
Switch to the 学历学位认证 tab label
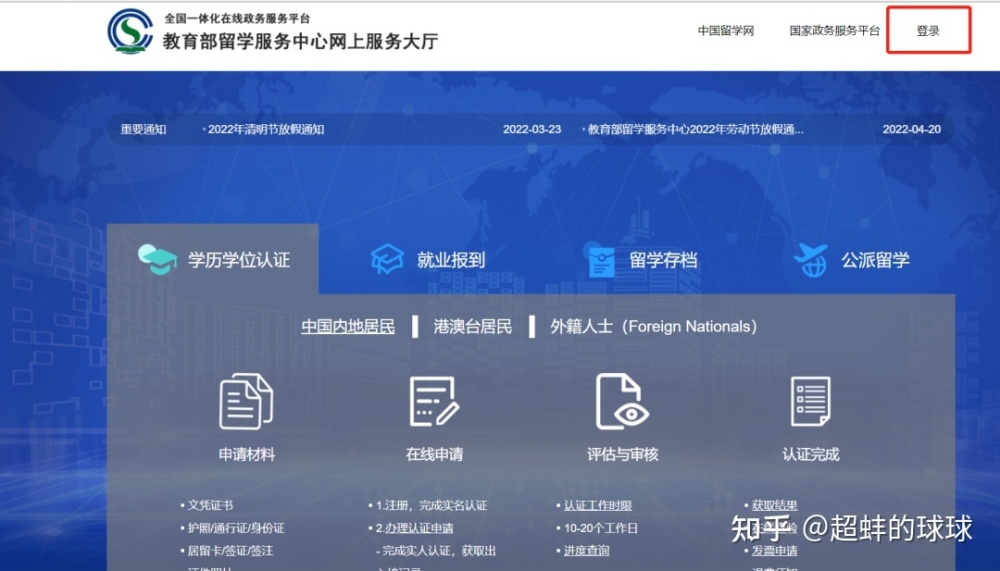click(x=239, y=260)
